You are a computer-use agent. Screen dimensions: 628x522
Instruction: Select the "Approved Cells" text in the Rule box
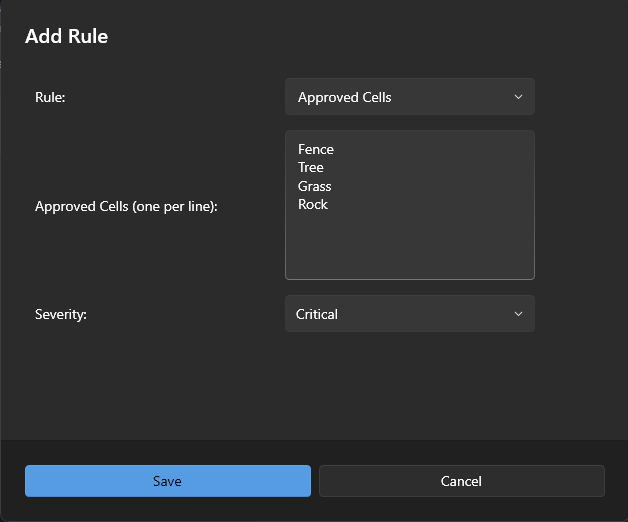345,97
